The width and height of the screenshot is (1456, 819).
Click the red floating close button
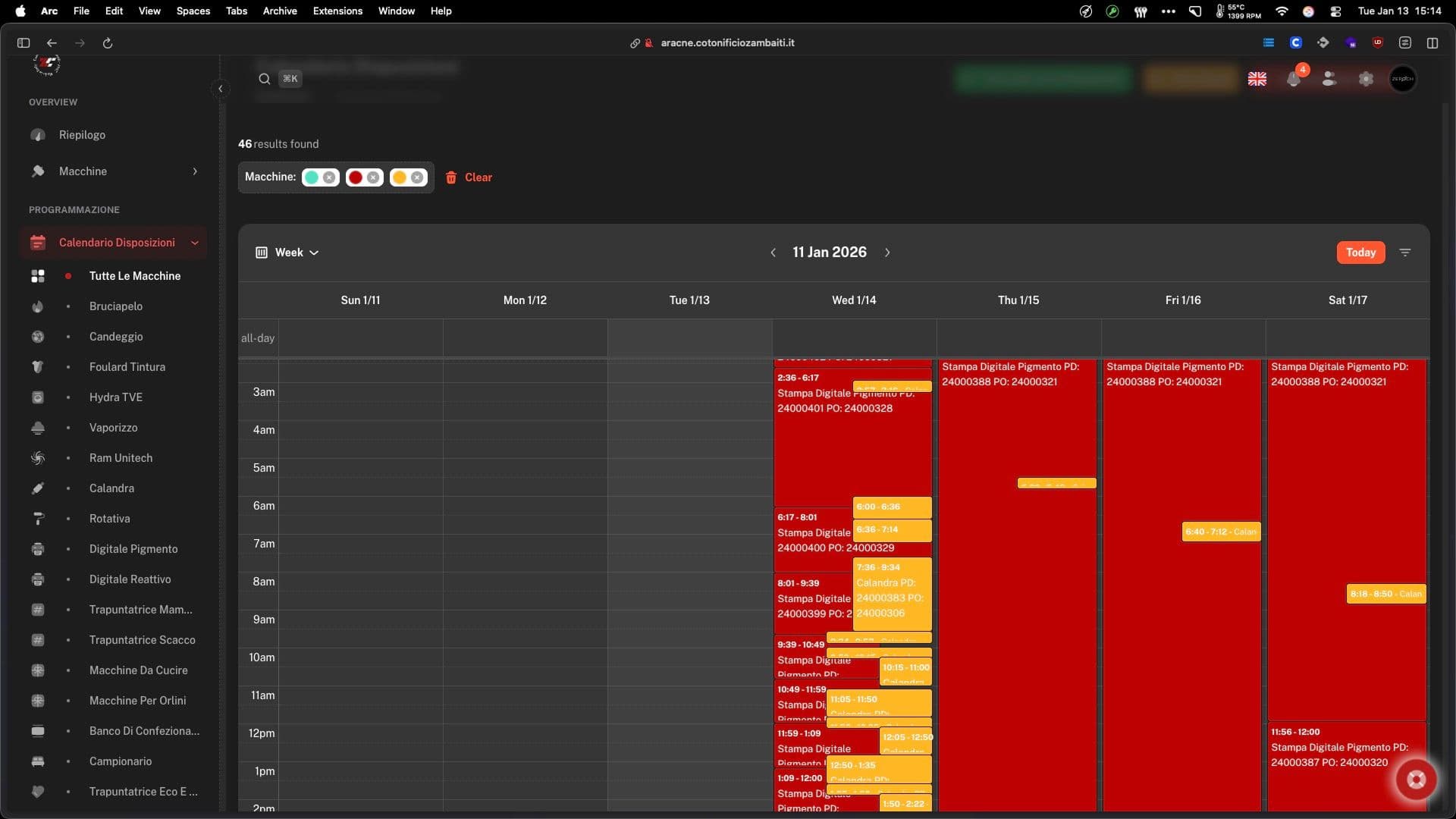tap(1416, 780)
